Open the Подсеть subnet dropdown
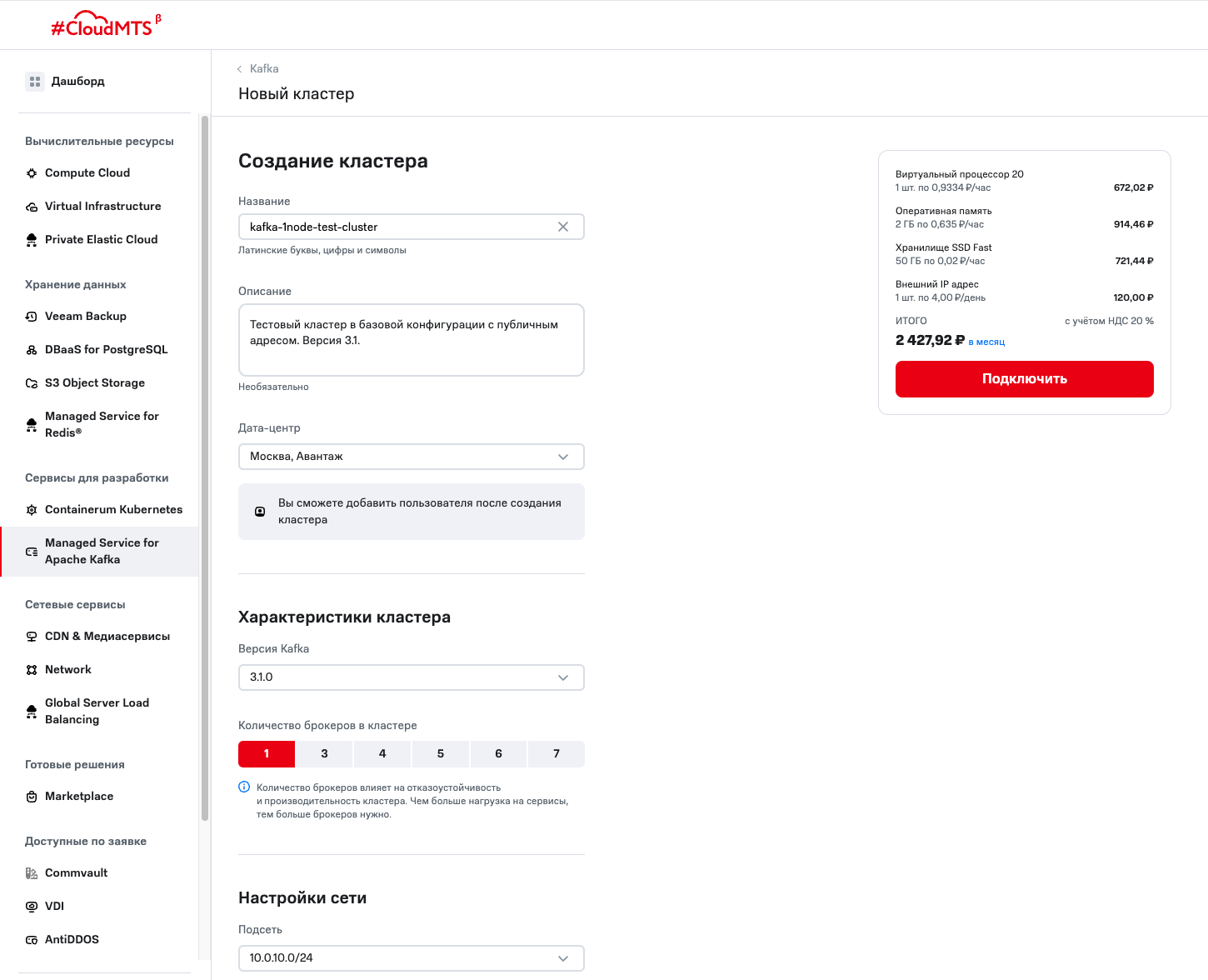The width and height of the screenshot is (1208, 980). 411,958
